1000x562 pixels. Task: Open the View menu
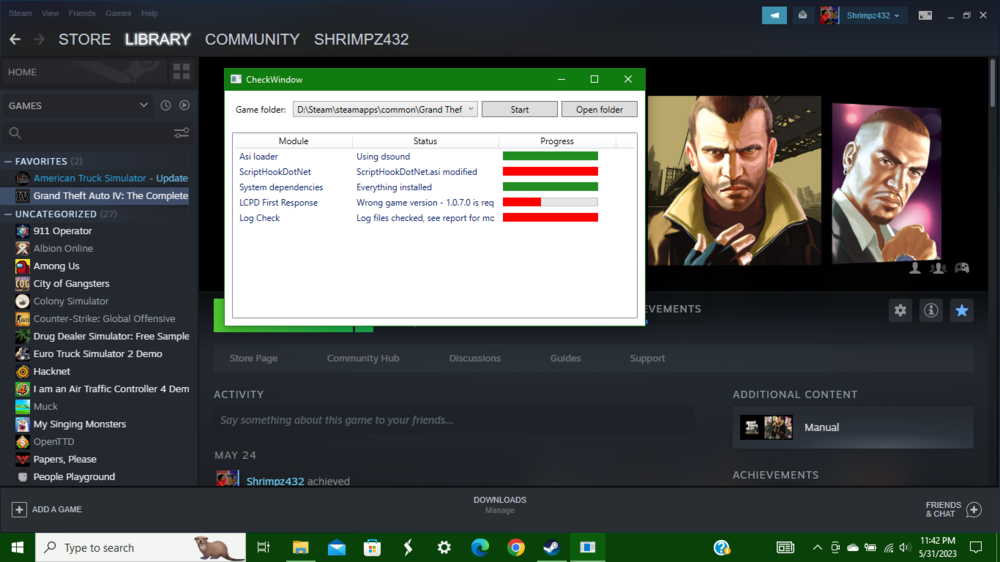point(50,13)
